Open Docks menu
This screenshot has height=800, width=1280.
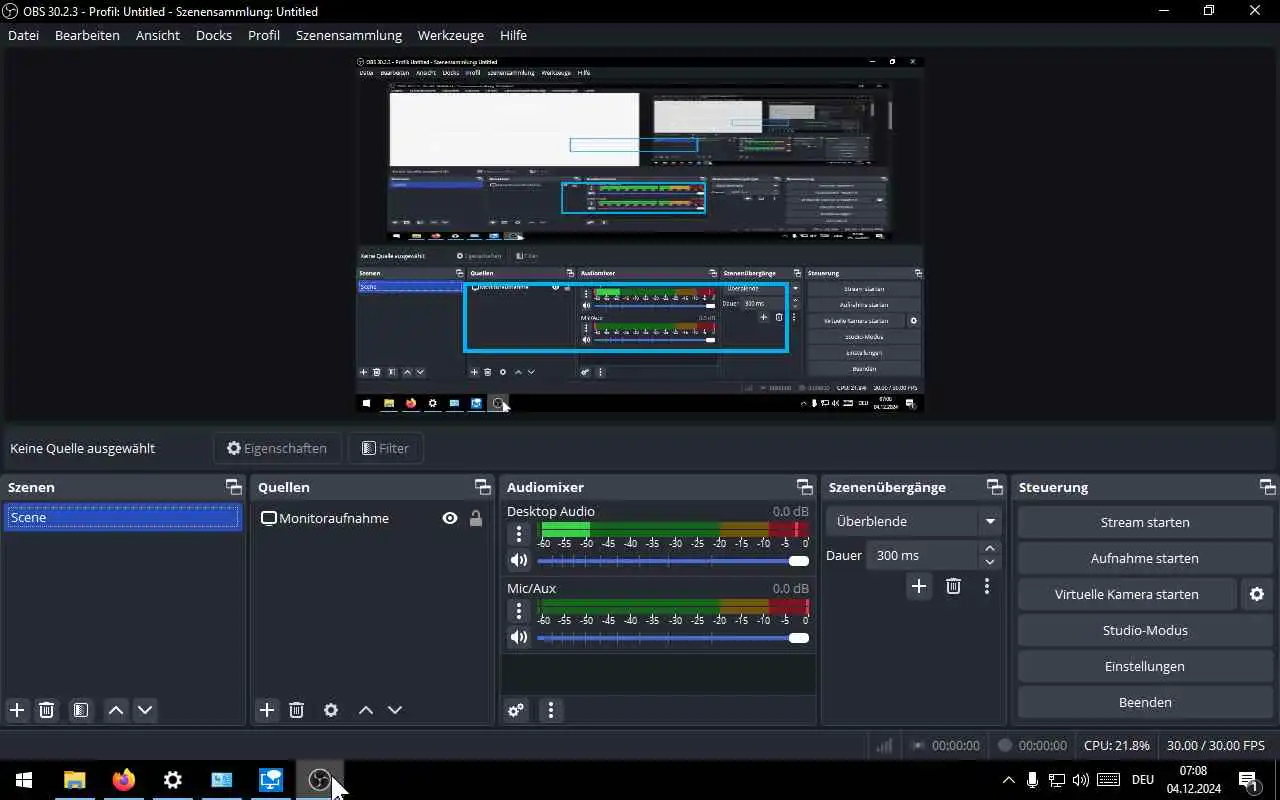[214, 35]
